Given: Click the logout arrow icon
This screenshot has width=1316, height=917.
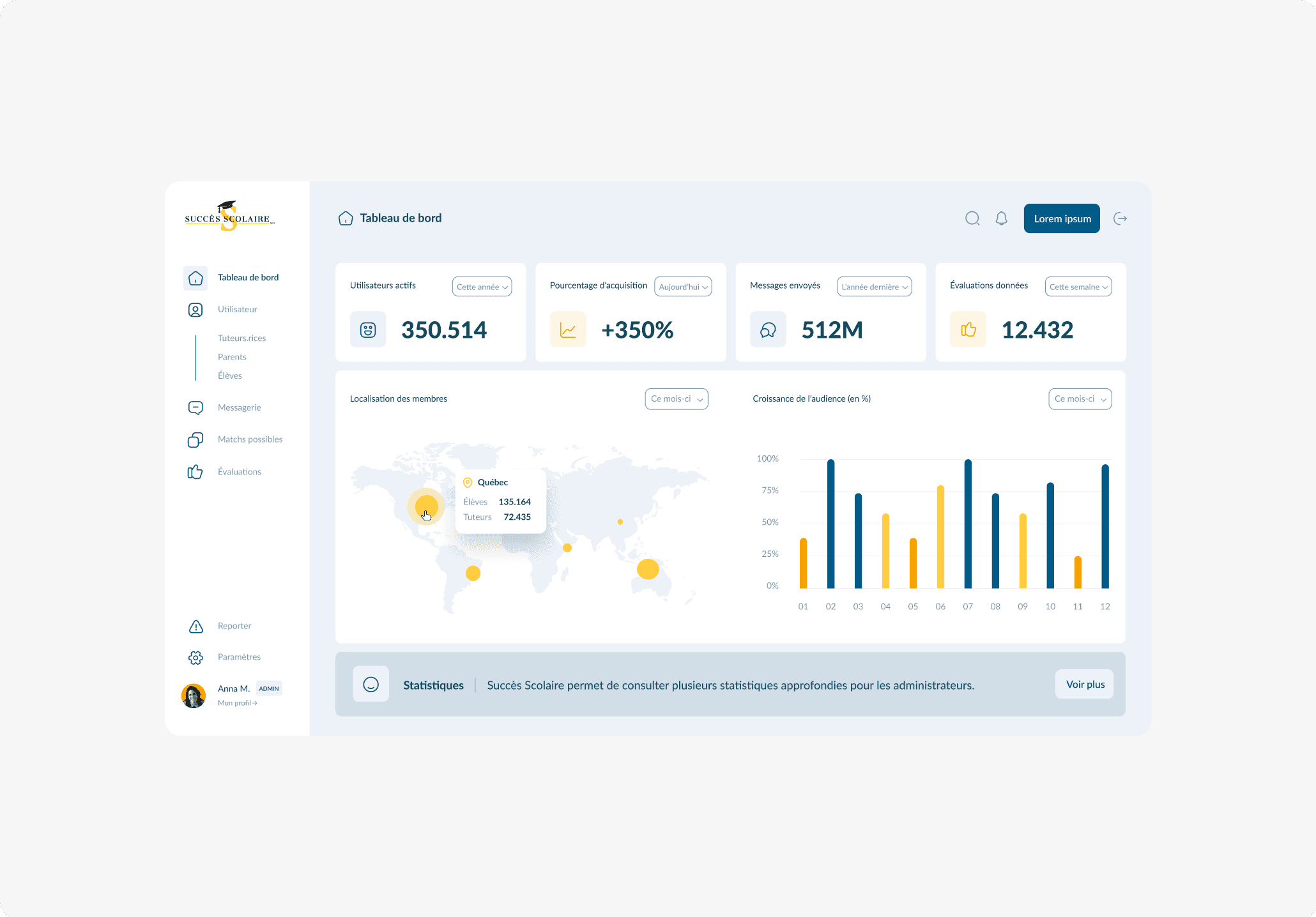Looking at the screenshot, I should [x=1120, y=218].
